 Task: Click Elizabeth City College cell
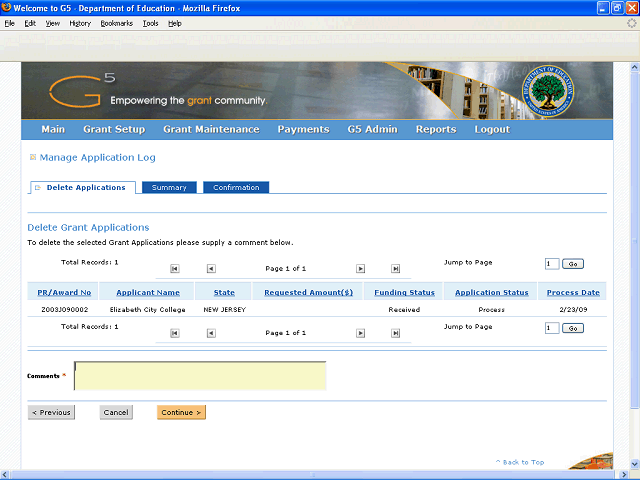[147, 309]
